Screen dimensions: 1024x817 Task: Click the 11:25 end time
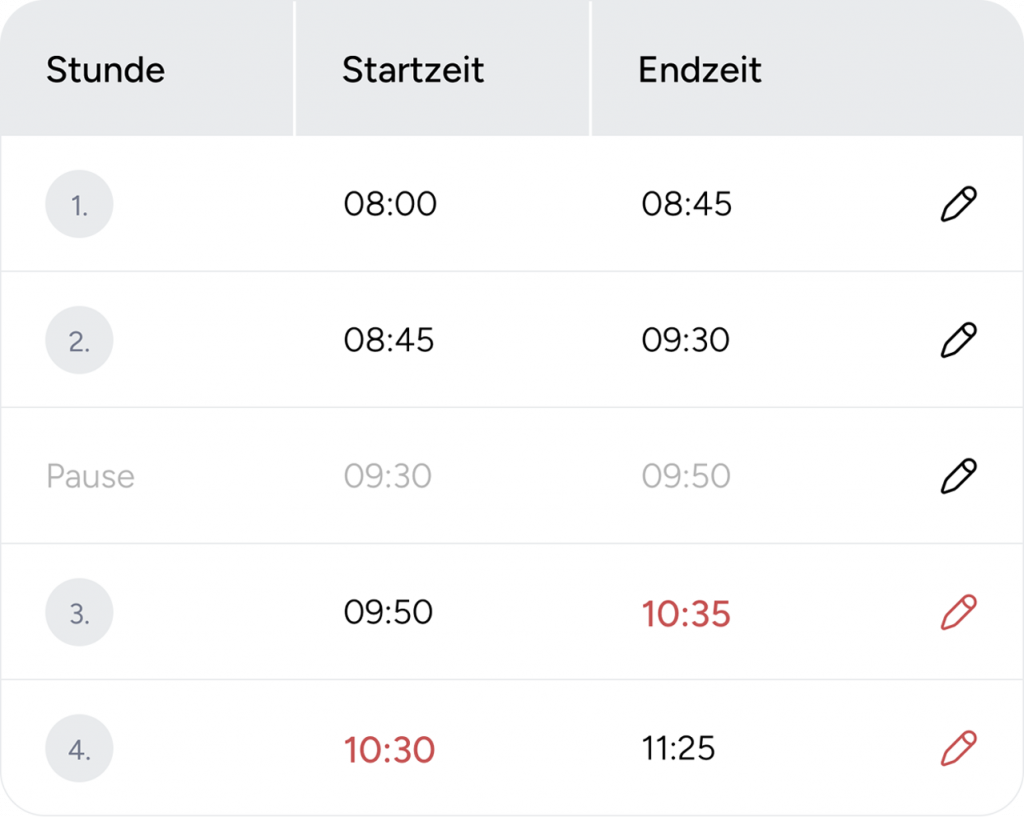coord(678,748)
